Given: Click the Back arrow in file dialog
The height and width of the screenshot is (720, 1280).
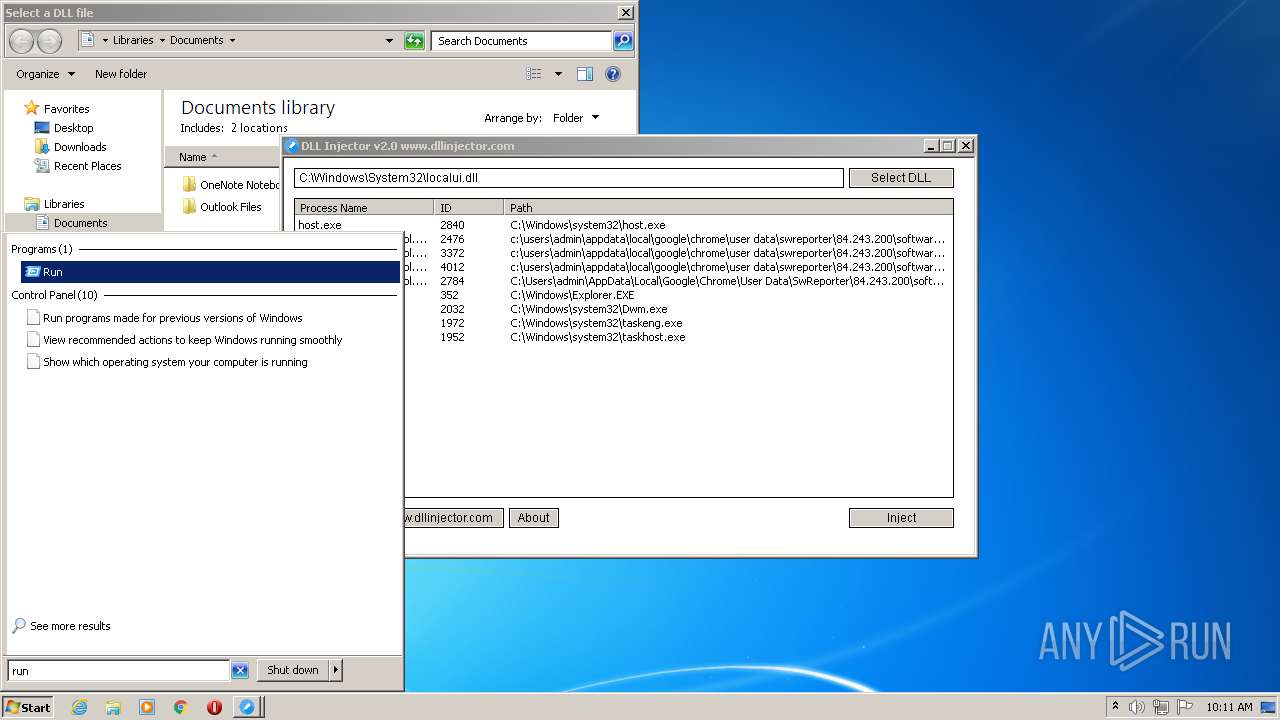Looking at the screenshot, I should 22,41.
